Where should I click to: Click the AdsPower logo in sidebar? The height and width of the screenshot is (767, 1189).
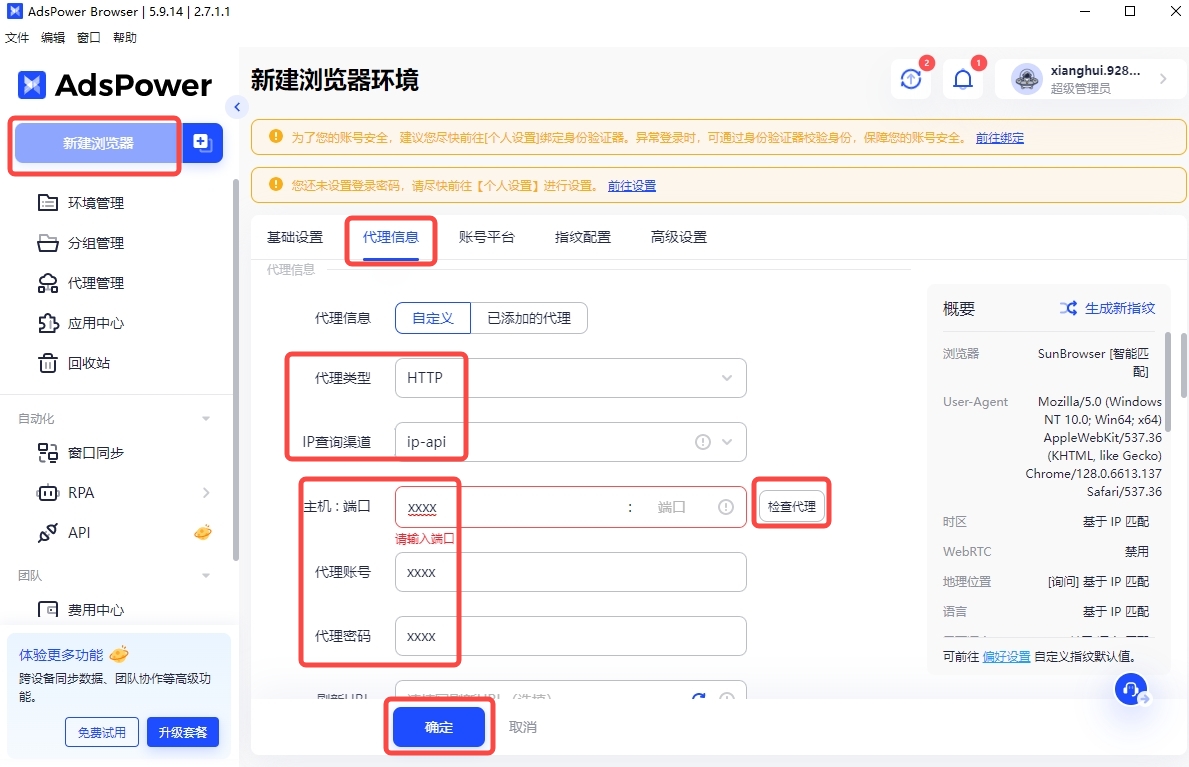pos(115,85)
